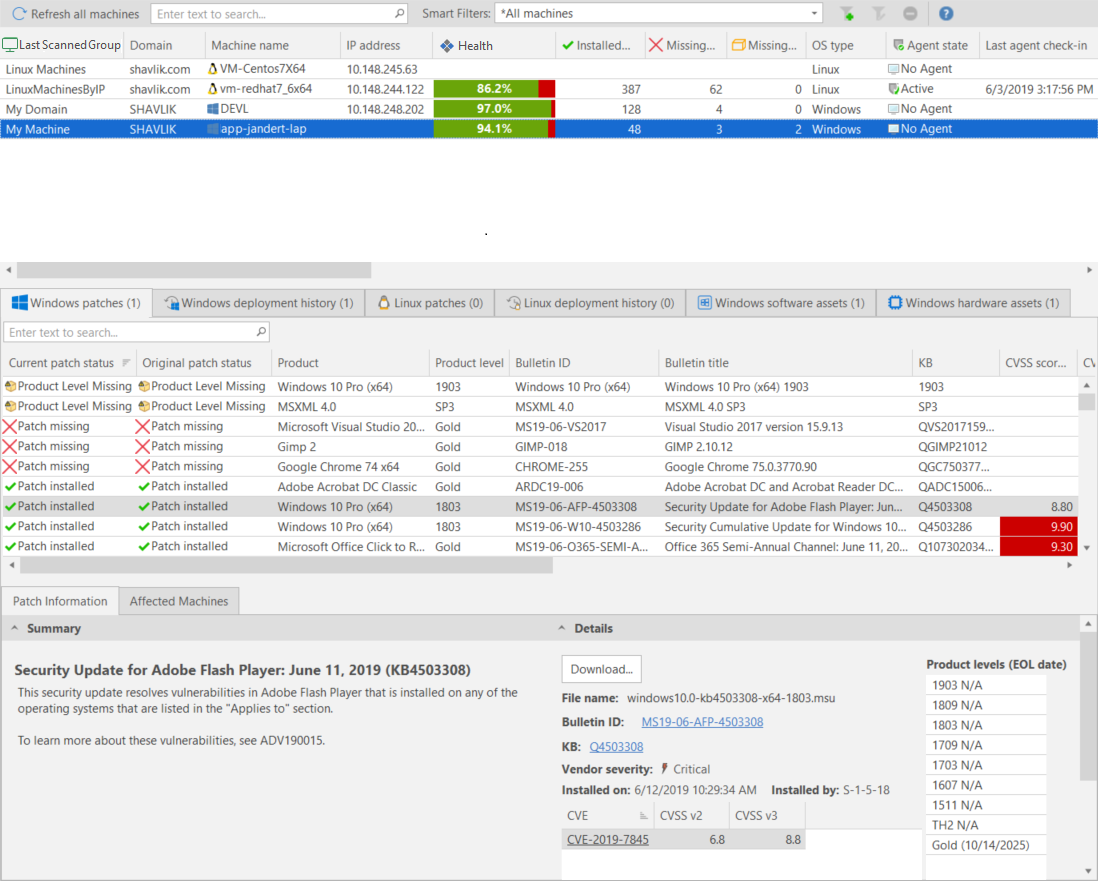
Task: Click the 86.2% health bar
Action: click(x=494, y=89)
